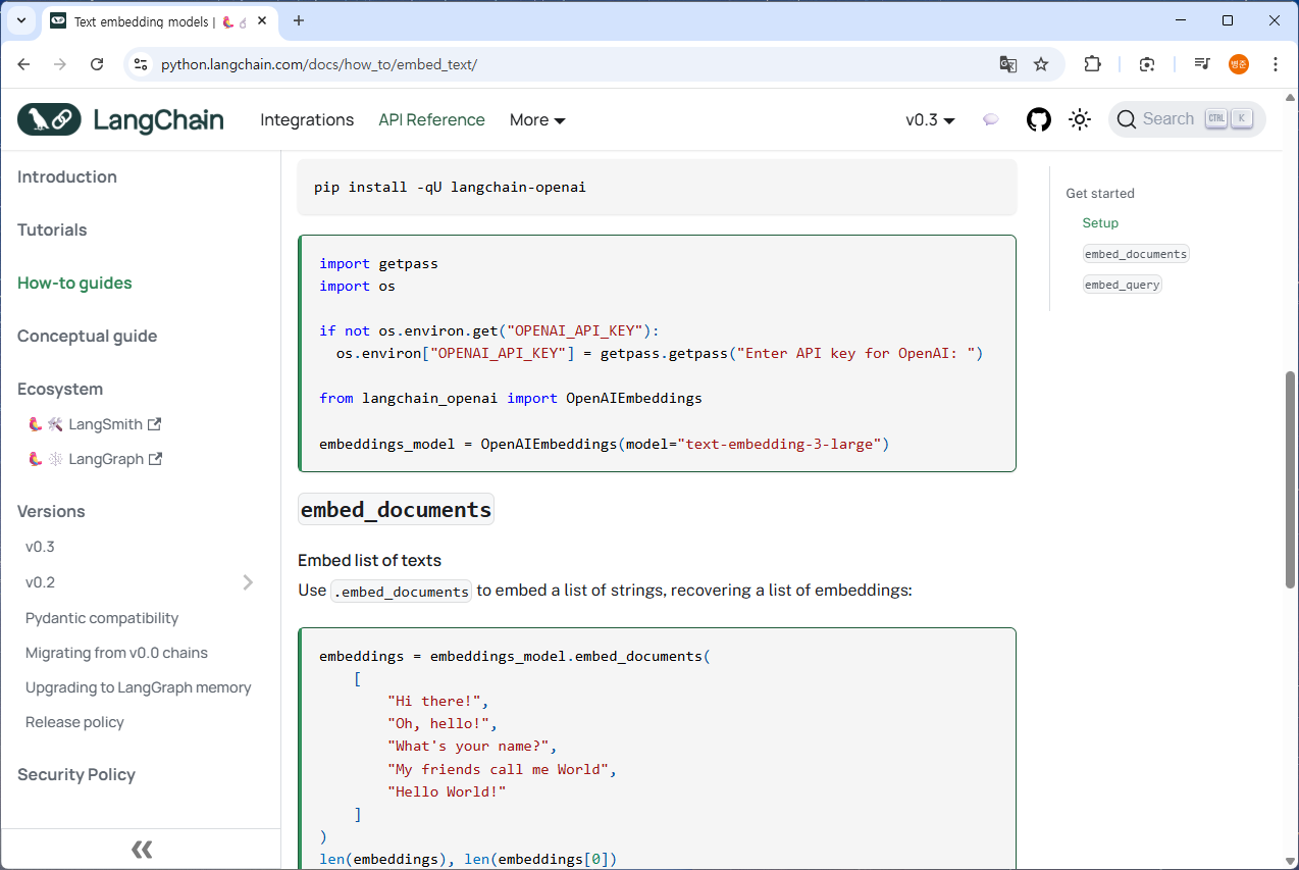The width and height of the screenshot is (1299, 870).
Task: Click the embed_documents section heading
Action: (396, 510)
